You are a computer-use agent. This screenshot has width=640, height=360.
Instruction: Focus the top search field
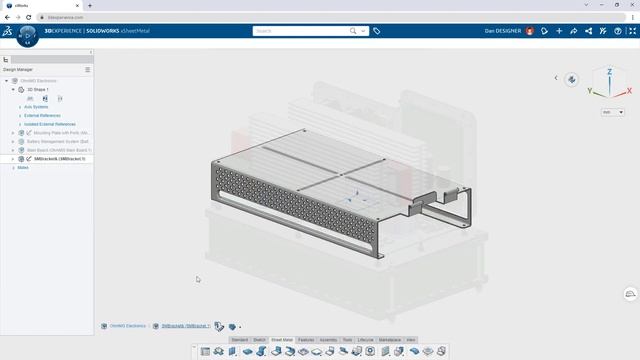(x=301, y=31)
